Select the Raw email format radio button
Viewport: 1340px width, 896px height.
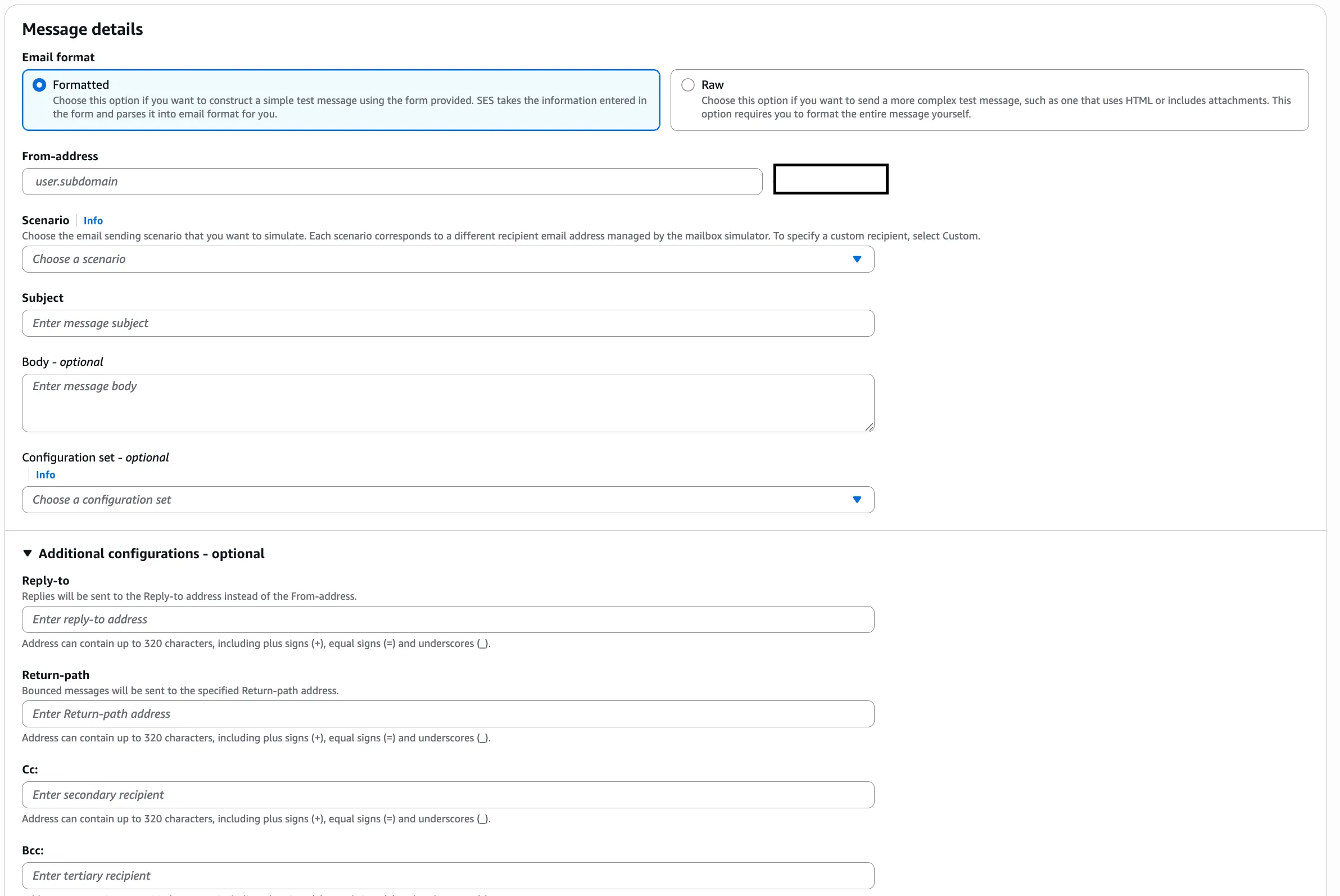(x=687, y=85)
